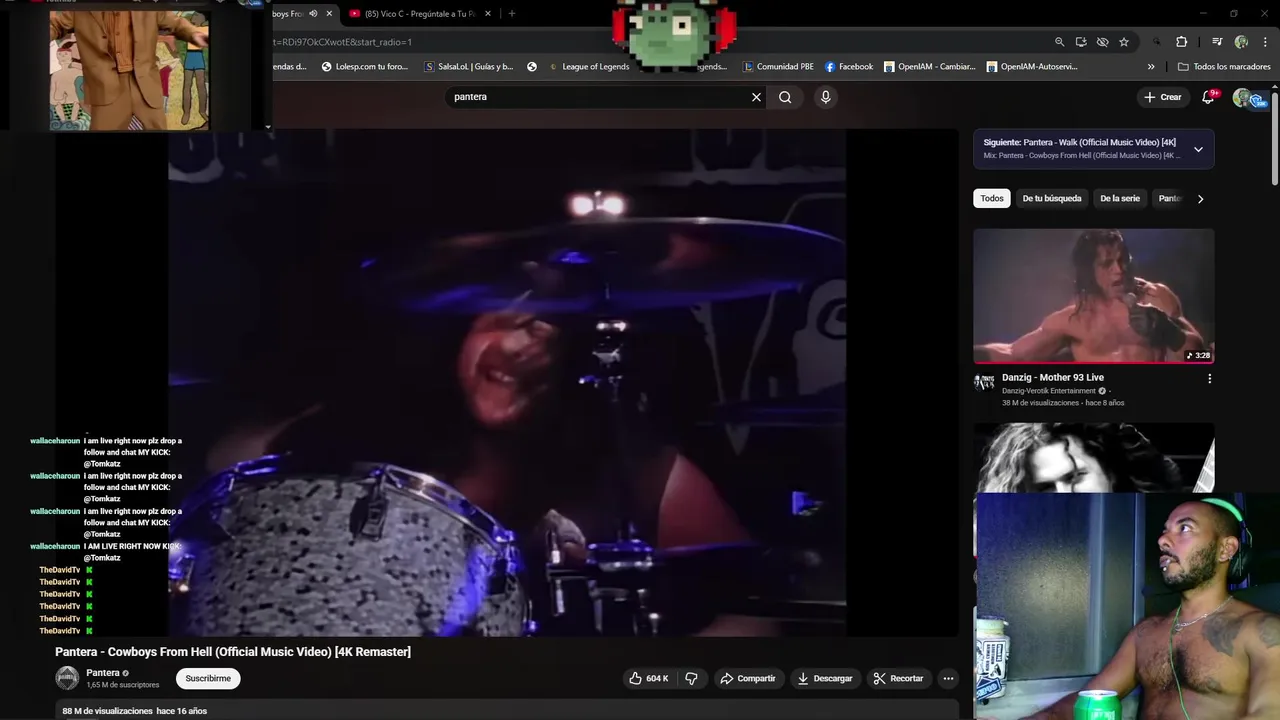Open more actions menu under the video

point(948,678)
